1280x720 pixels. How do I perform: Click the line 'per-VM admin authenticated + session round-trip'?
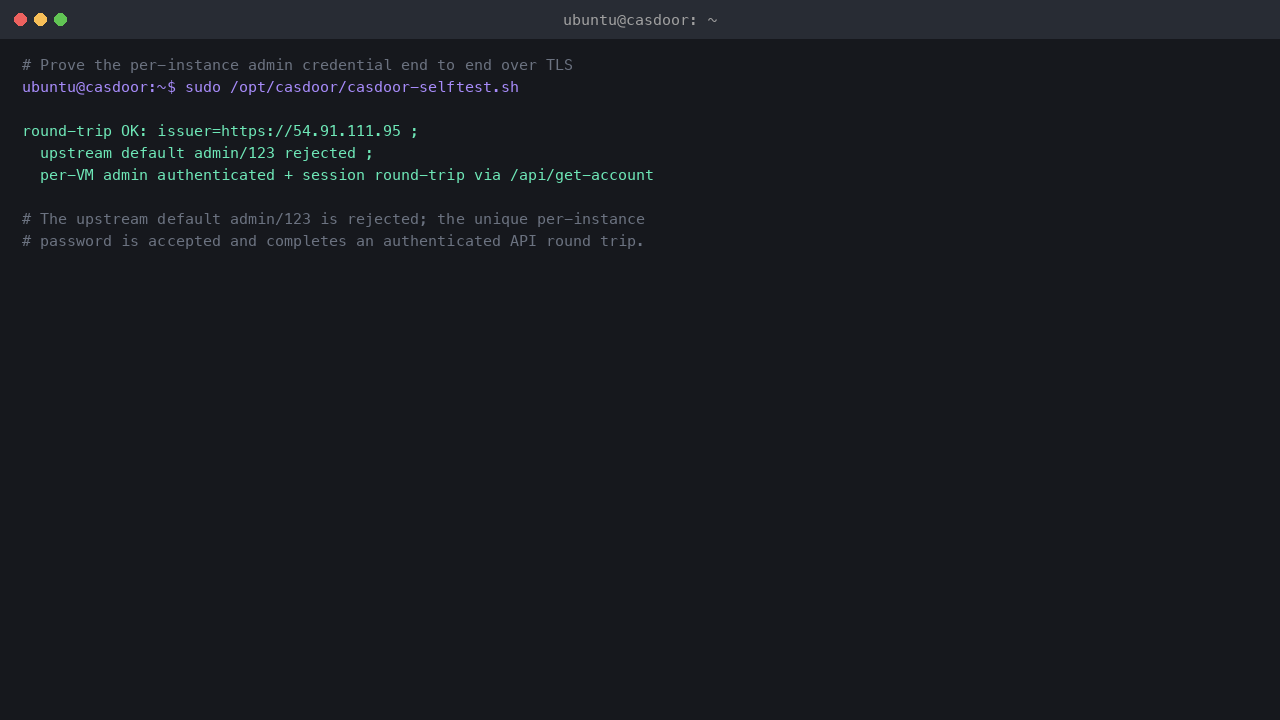pyautogui.click(x=252, y=175)
